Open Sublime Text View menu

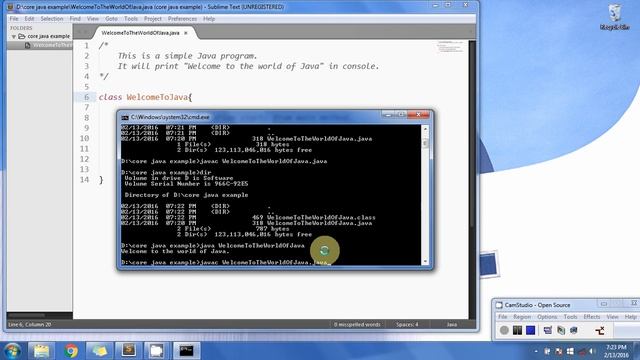pos(93,19)
